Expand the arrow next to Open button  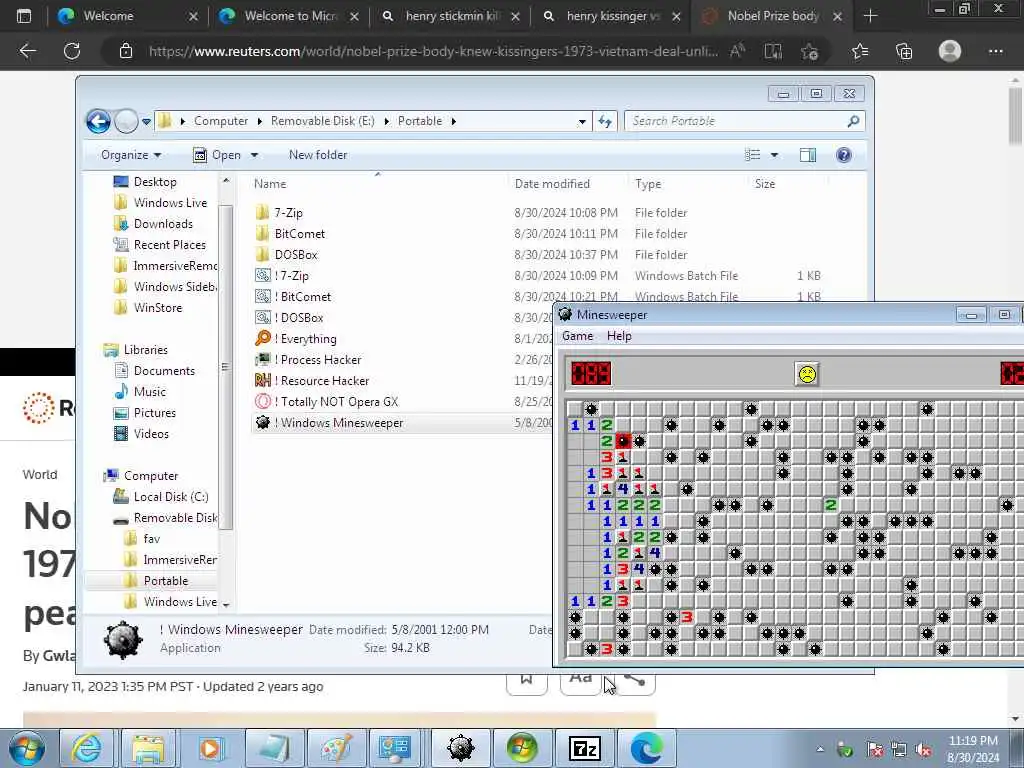(254, 155)
